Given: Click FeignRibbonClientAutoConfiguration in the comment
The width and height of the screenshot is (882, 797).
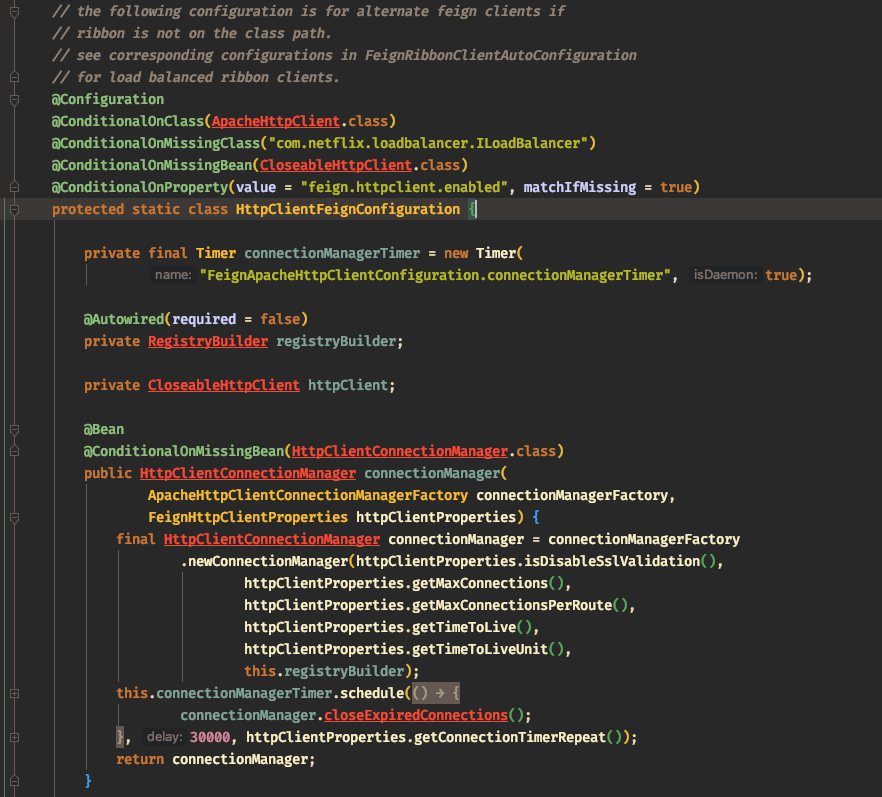Looking at the screenshot, I should click(x=500, y=55).
